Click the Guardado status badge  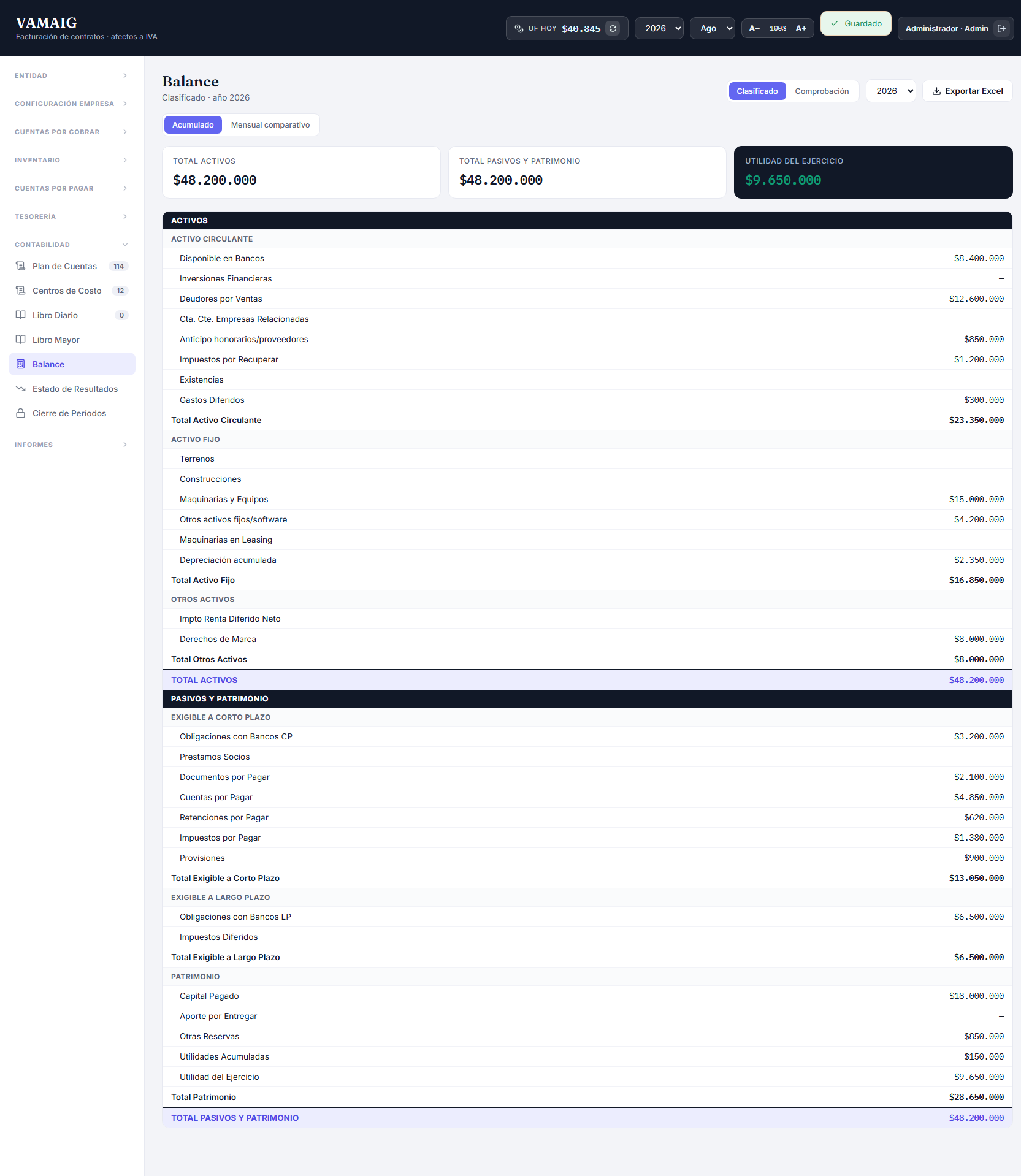(x=856, y=23)
